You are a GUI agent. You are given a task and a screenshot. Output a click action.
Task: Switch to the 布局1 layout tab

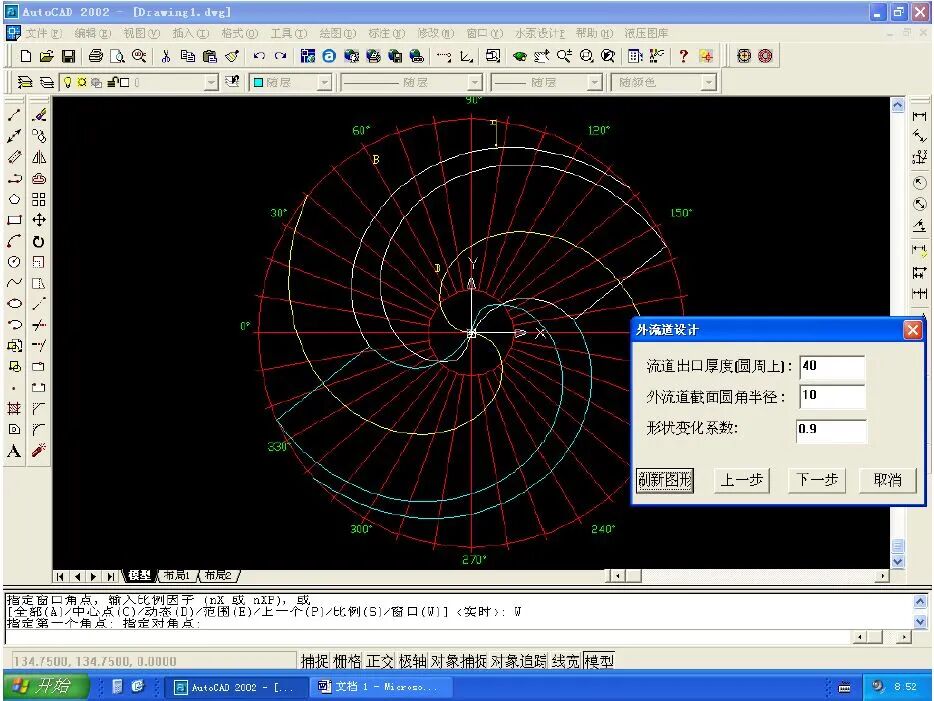[177, 575]
